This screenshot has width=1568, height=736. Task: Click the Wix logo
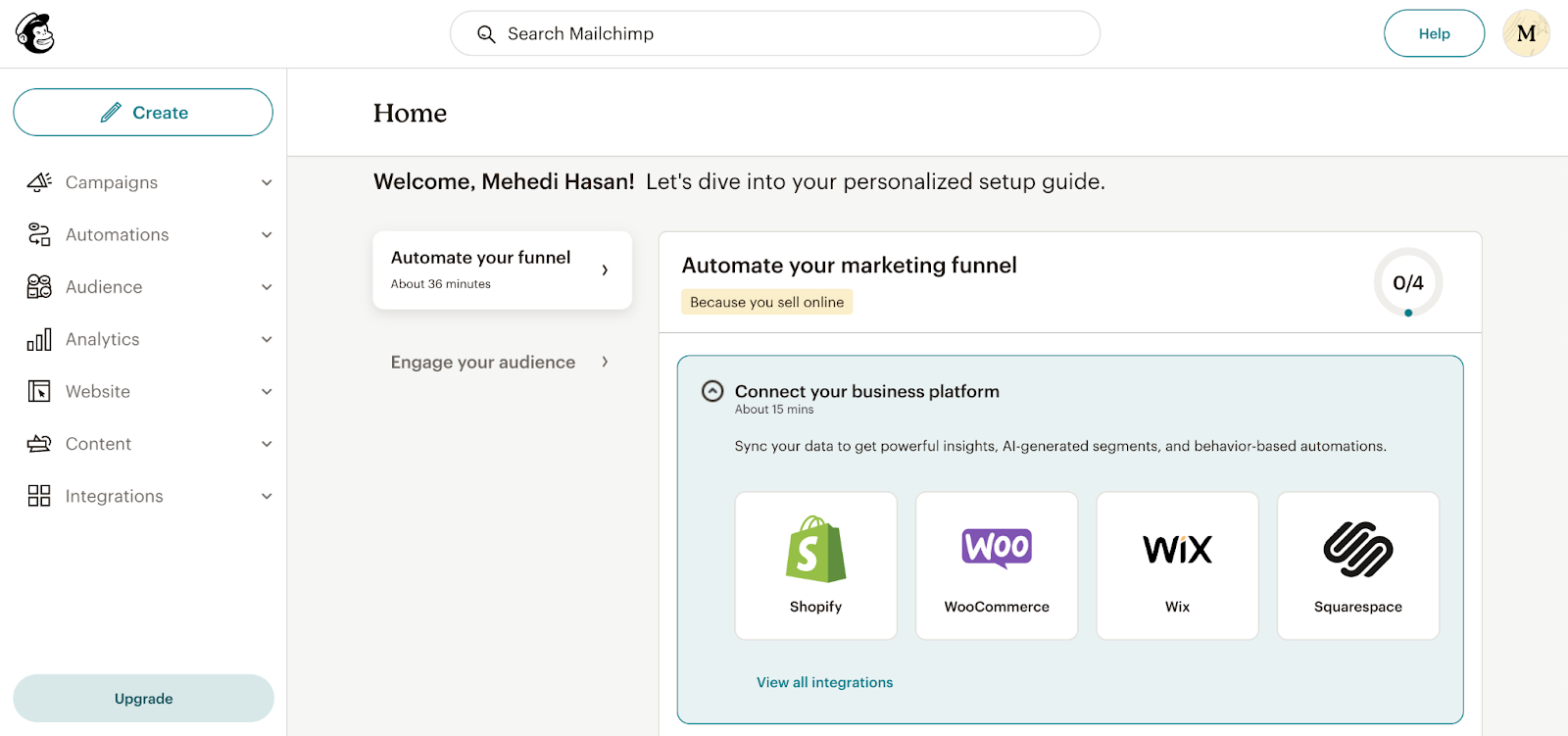point(1177,550)
